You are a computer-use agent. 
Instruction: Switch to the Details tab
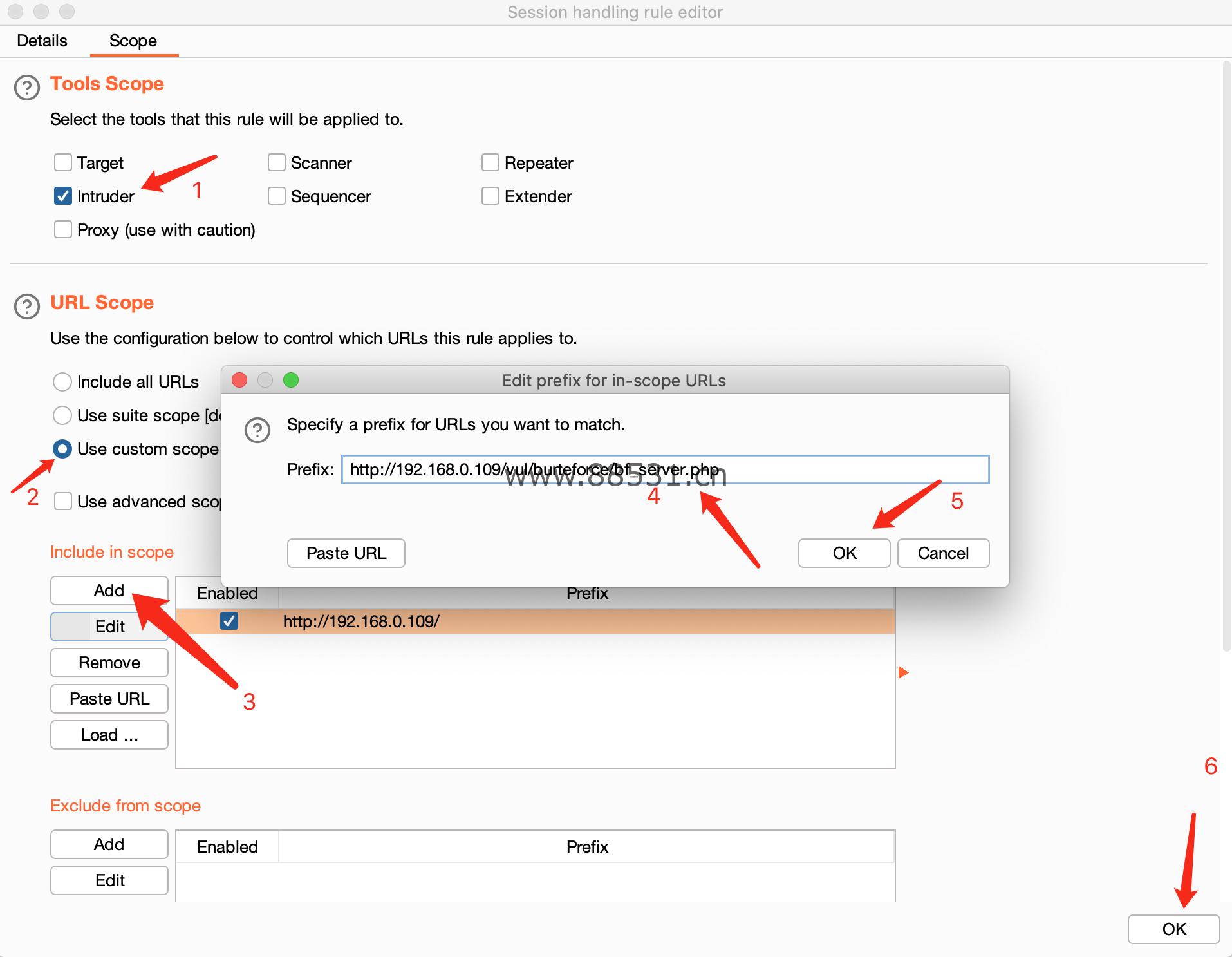pos(42,41)
